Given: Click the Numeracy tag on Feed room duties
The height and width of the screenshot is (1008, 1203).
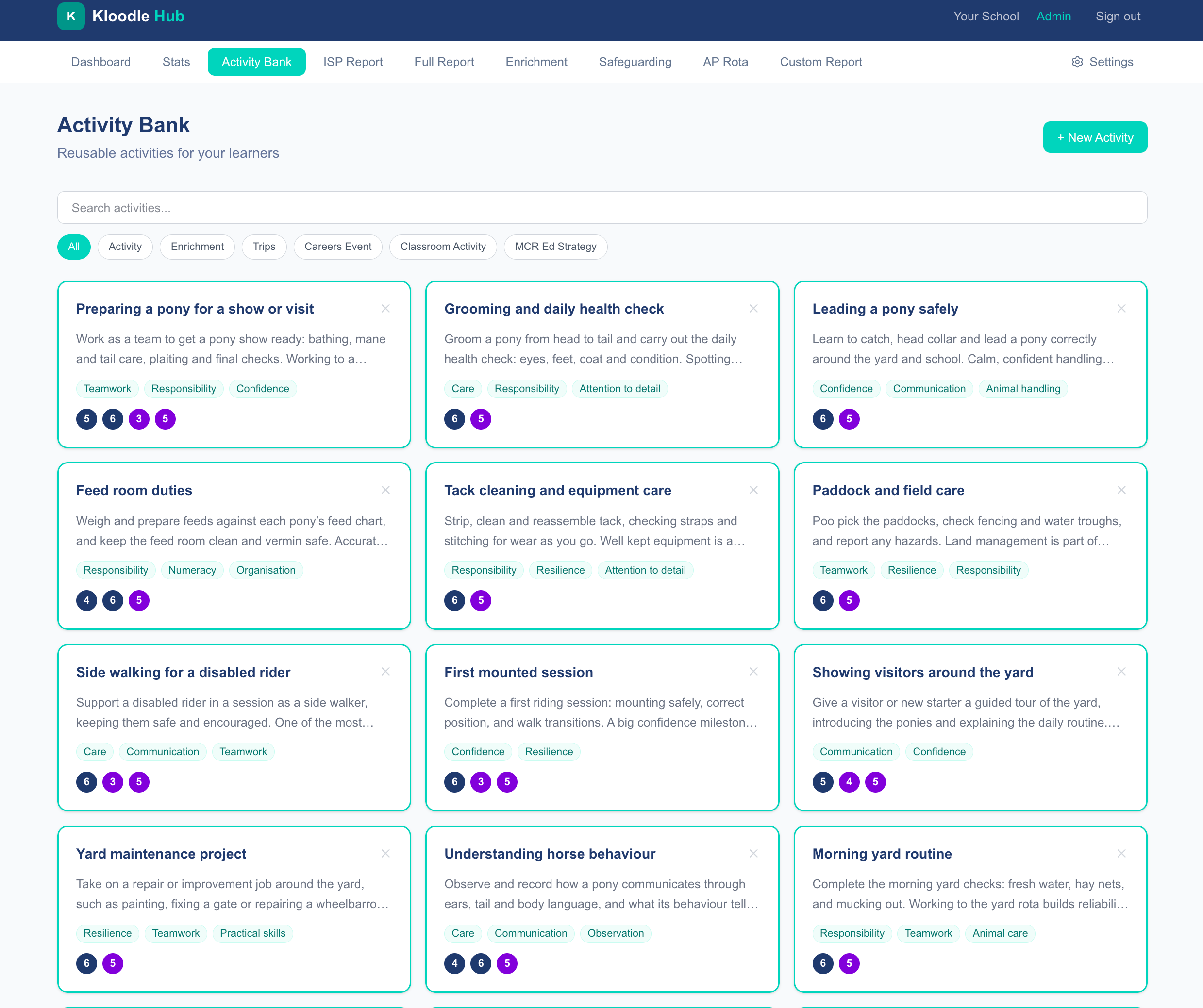Looking at the screenshot, I should click(192, 570).
